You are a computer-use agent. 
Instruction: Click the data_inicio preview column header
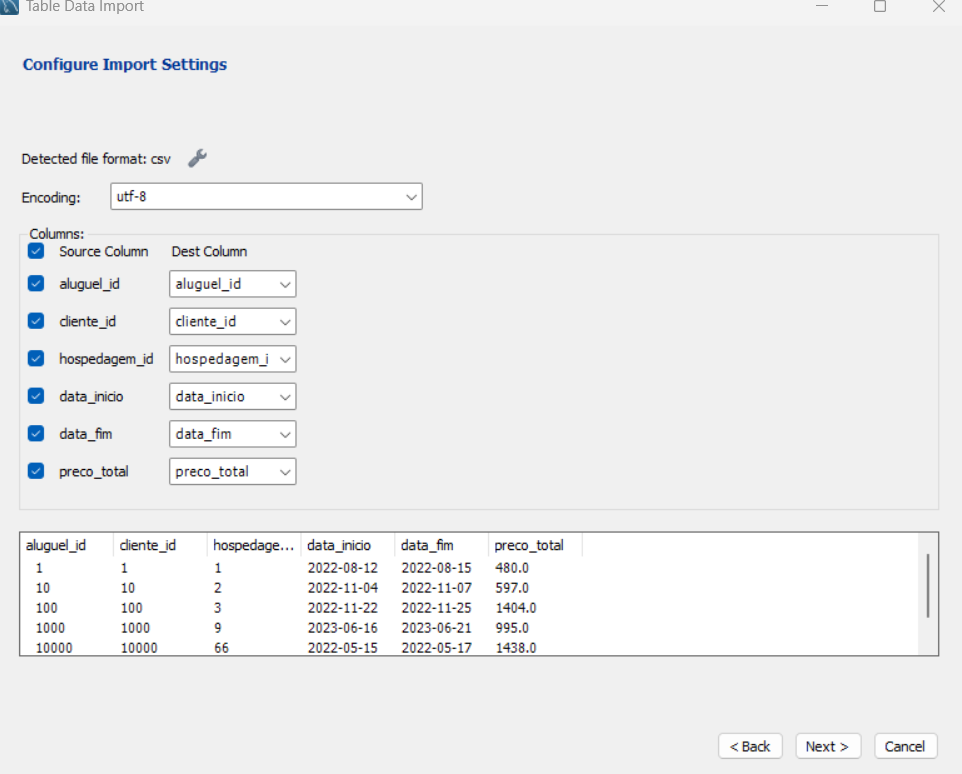click(339, 545)
